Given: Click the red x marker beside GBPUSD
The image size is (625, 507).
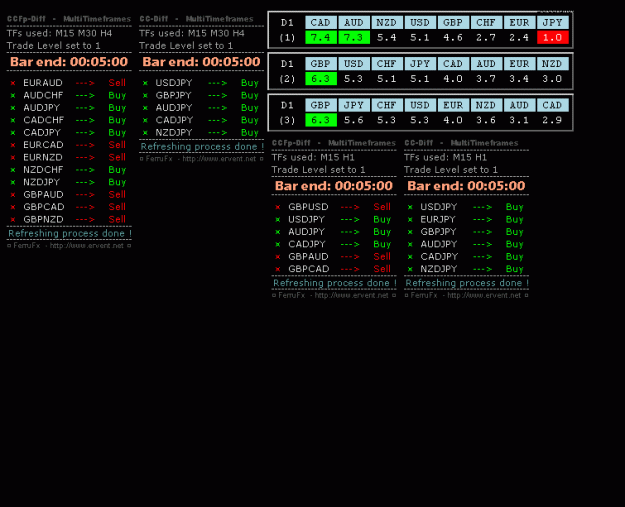Looking at the screenshot, I should 278,207.
